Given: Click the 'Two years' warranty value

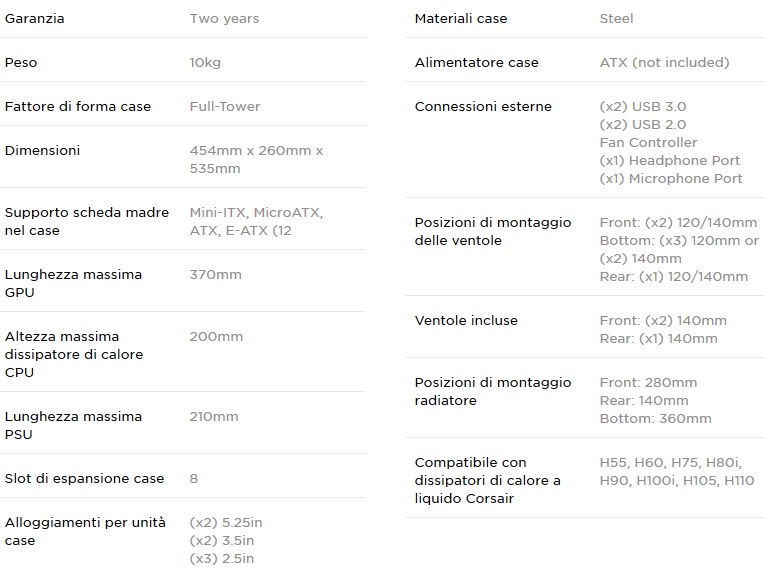Looking at the screenshot, I should point(224,18).
